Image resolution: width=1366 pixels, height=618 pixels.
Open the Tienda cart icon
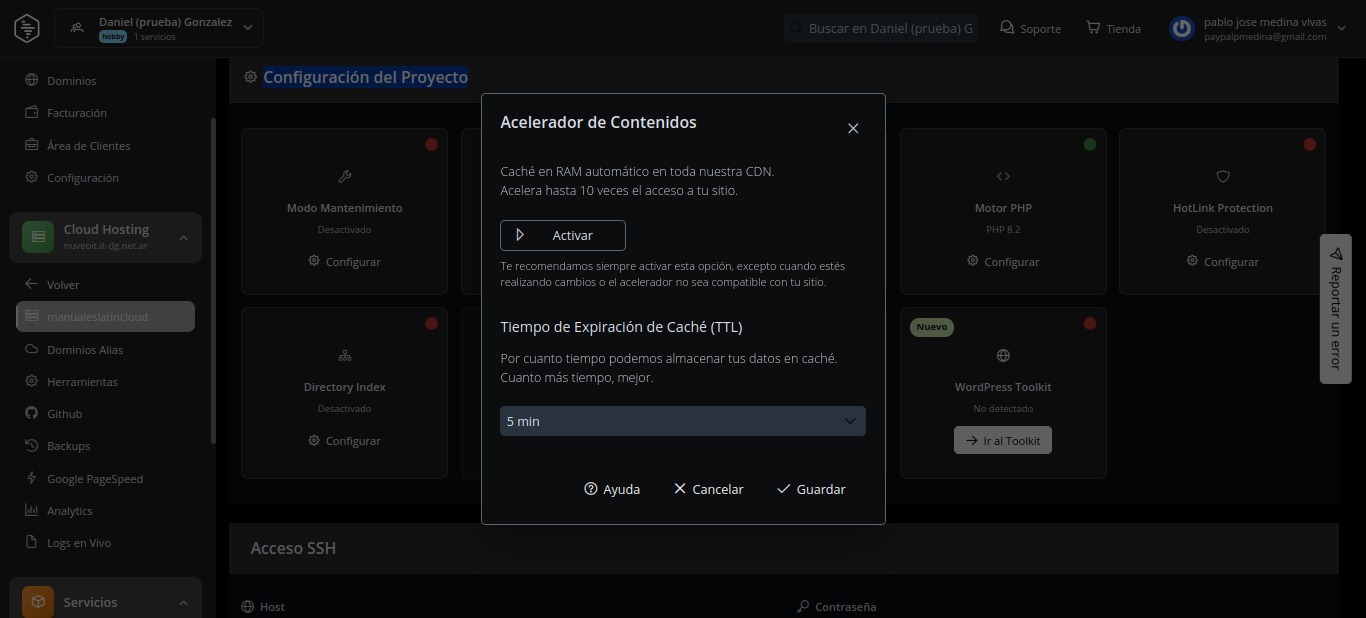click(1093, 28)
